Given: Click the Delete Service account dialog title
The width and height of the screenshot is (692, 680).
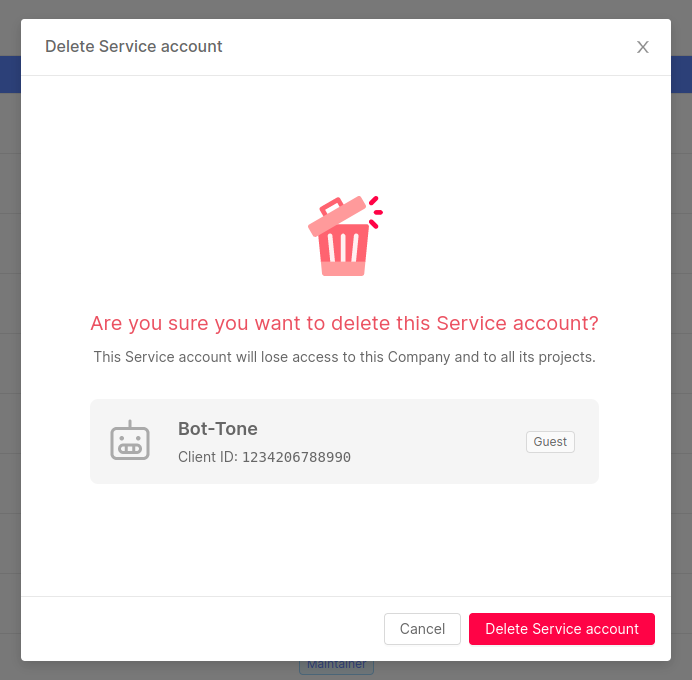Looking at the screenshot, I should pyautogui.click(x=134, y=46).
